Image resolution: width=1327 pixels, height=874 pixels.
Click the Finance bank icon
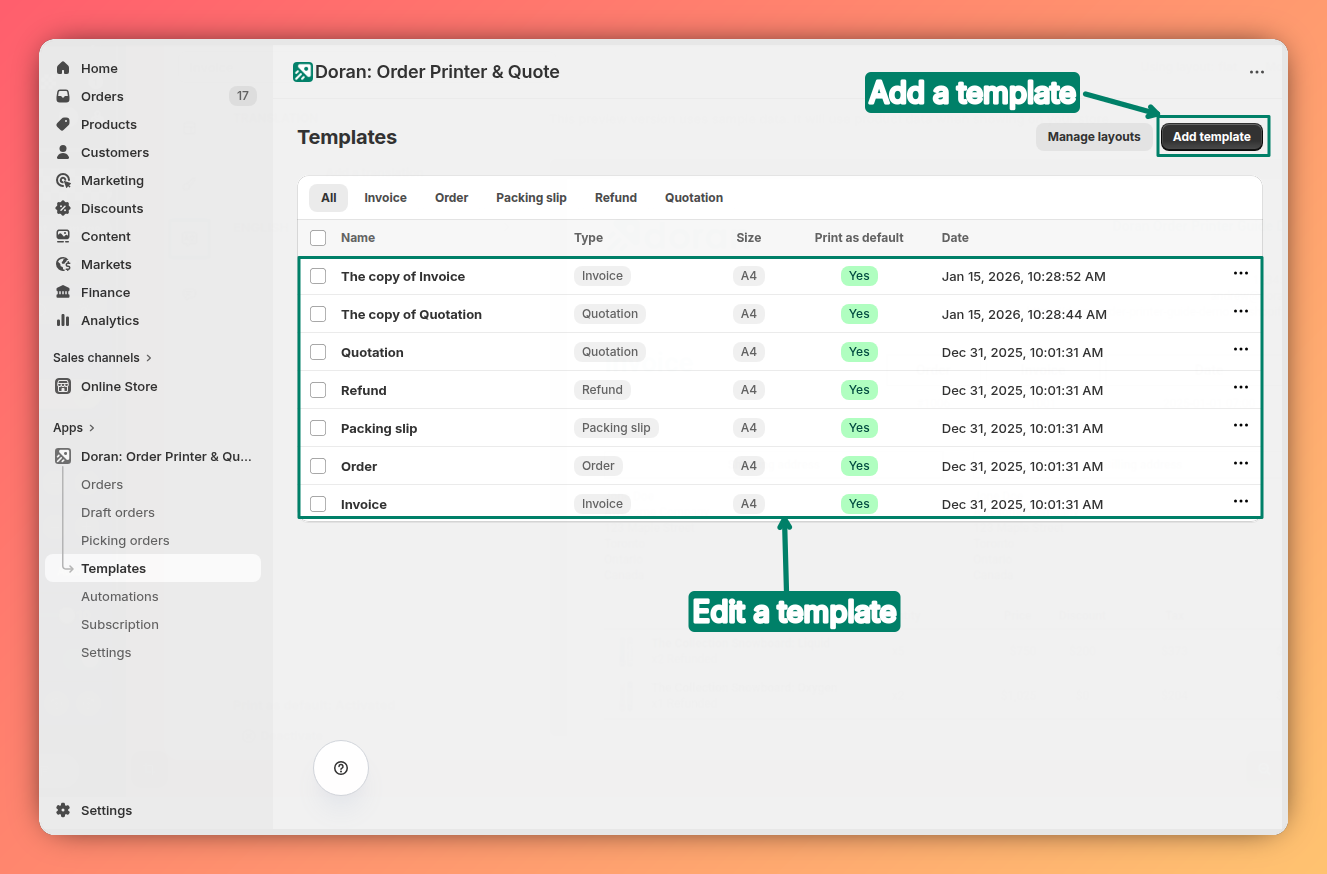63,292
